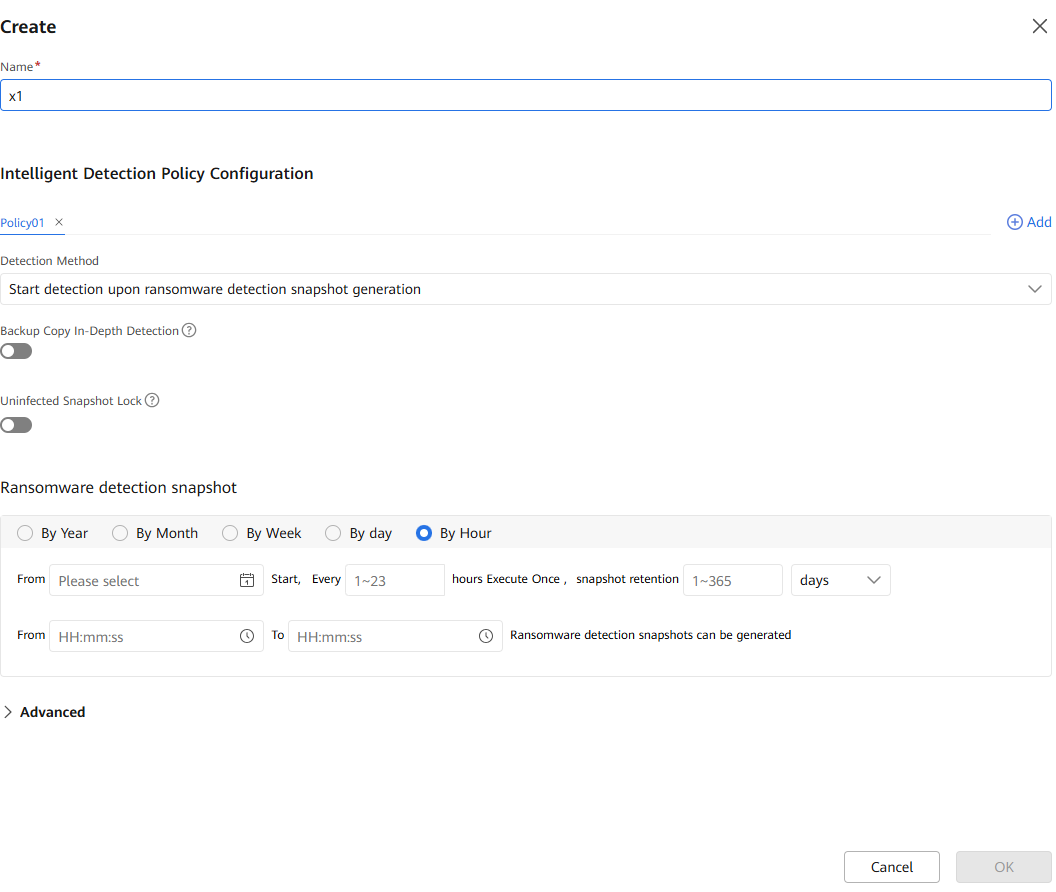Close the Create dialog with X icon
This screenshot has width=1056, height=892.
[1039, 27]
